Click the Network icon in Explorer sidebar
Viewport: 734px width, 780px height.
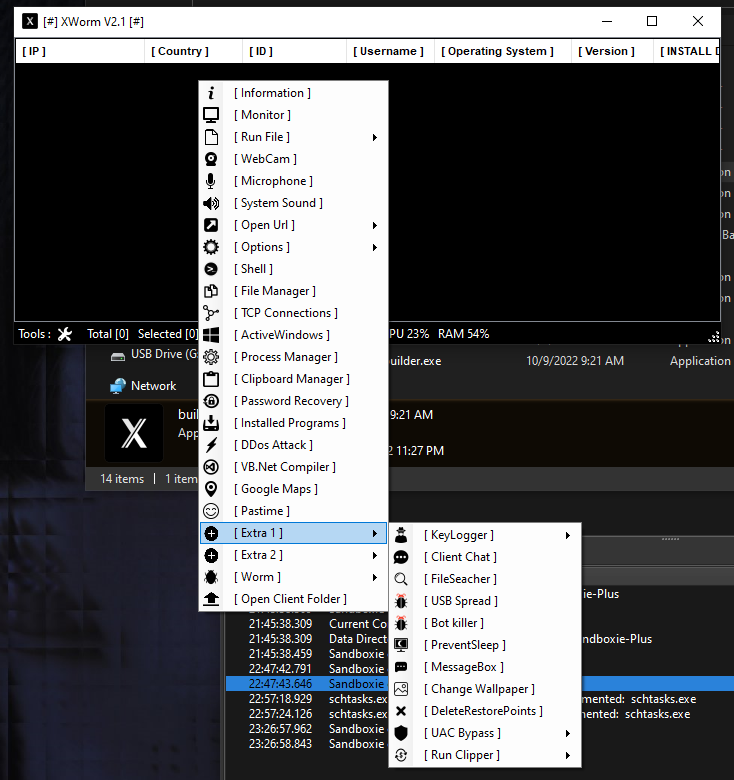point(118,386)
